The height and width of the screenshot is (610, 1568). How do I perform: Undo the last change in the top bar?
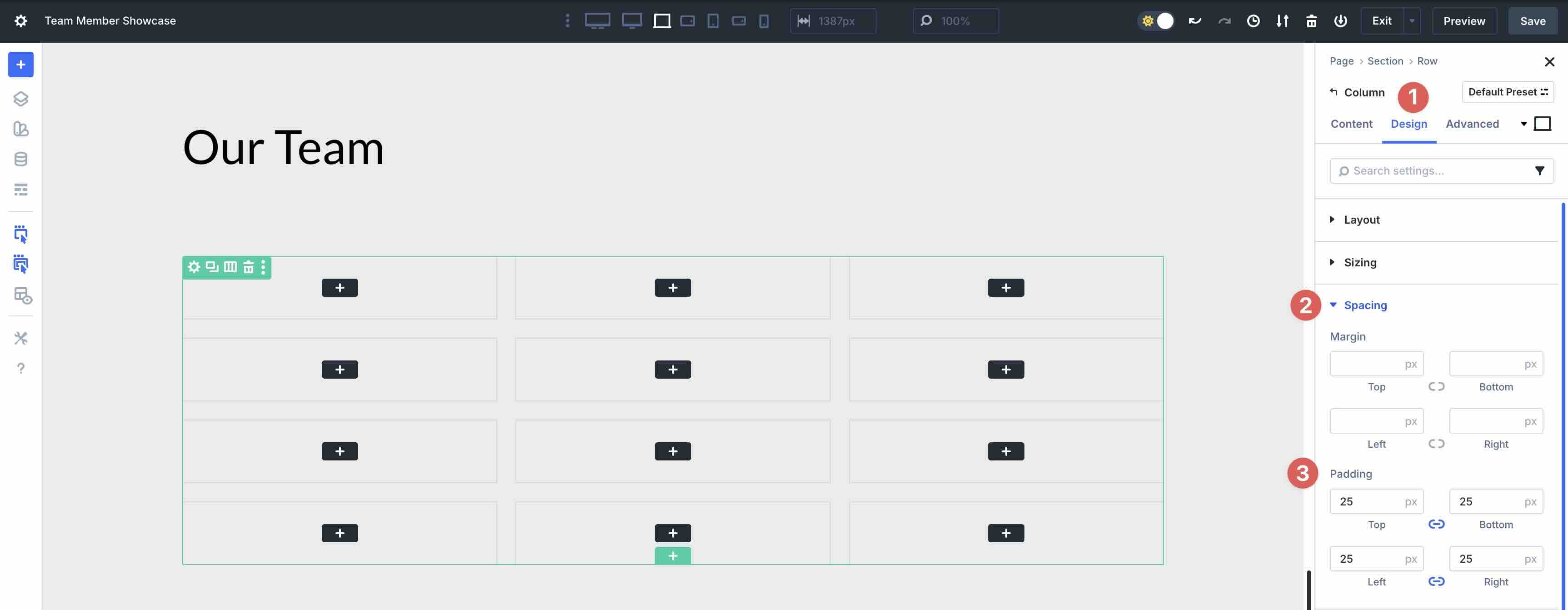pos(1195,20)
